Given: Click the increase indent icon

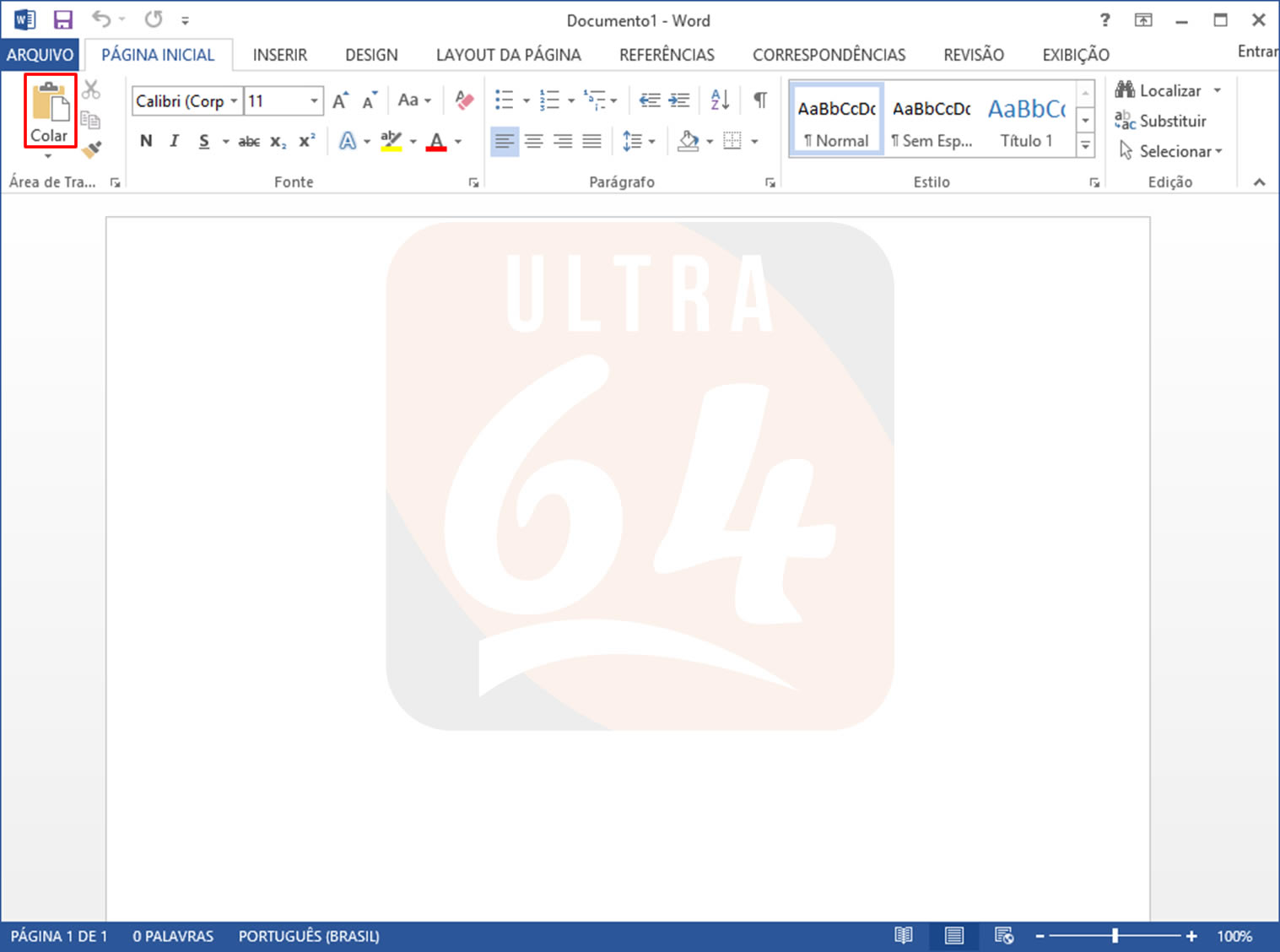Looking at the screenshot, I should click(x=679, y=100).
